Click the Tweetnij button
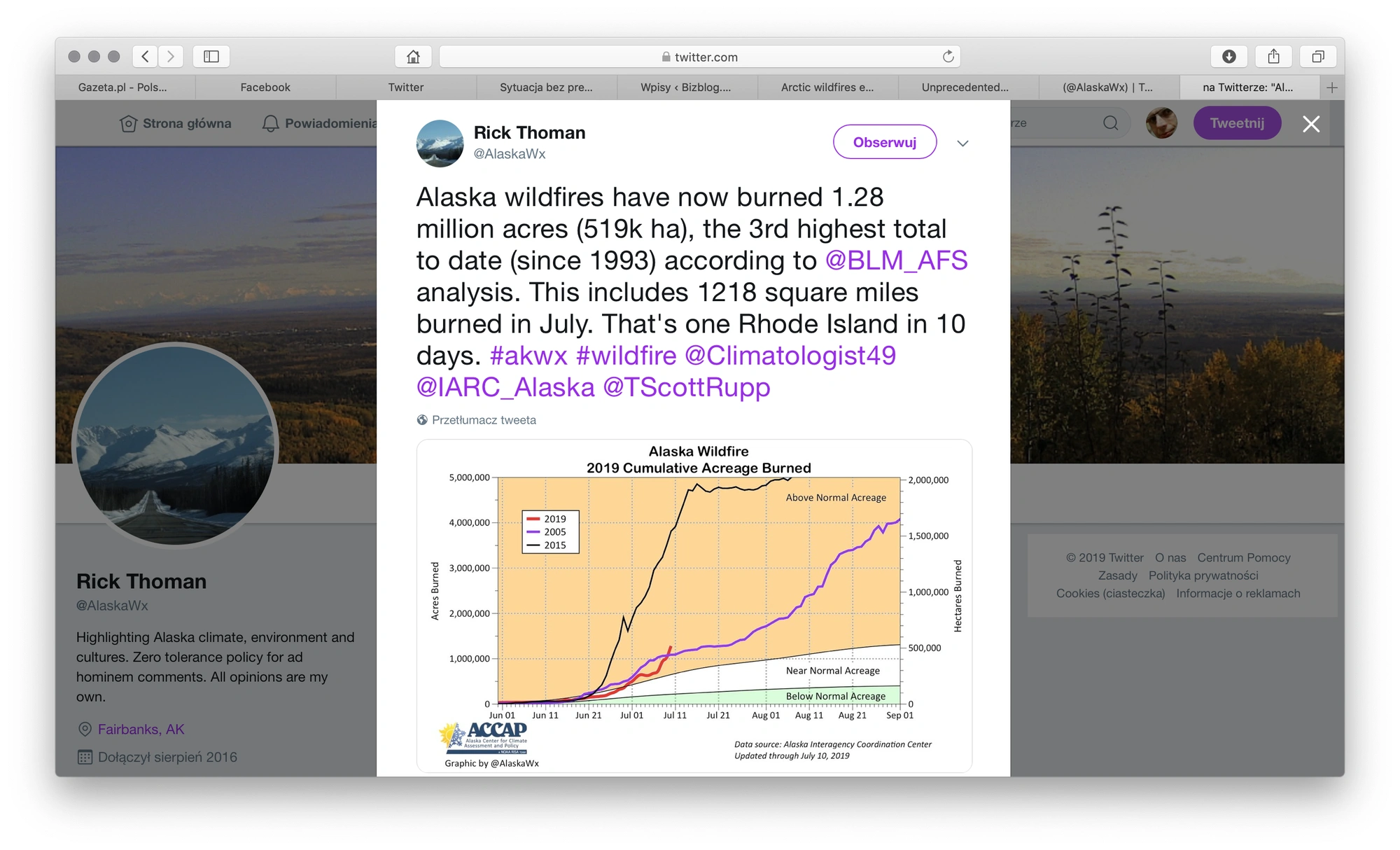The height and width of the screenshot is (850, 1400). click(x=1237, y=123)
